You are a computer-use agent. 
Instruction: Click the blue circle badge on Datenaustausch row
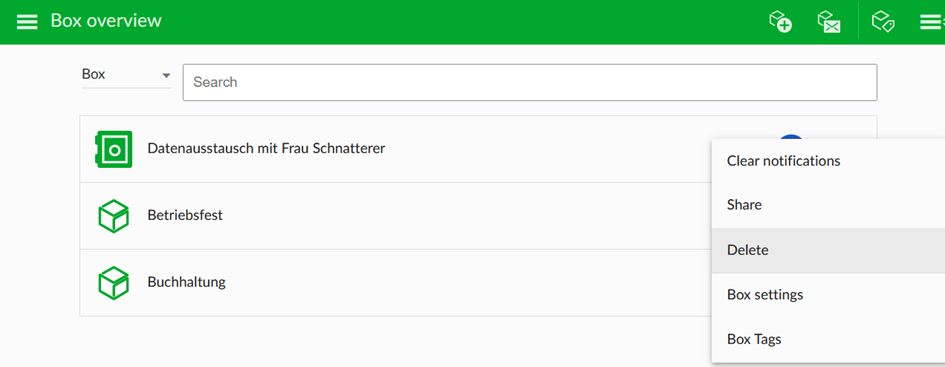click(x=791, y=137)
